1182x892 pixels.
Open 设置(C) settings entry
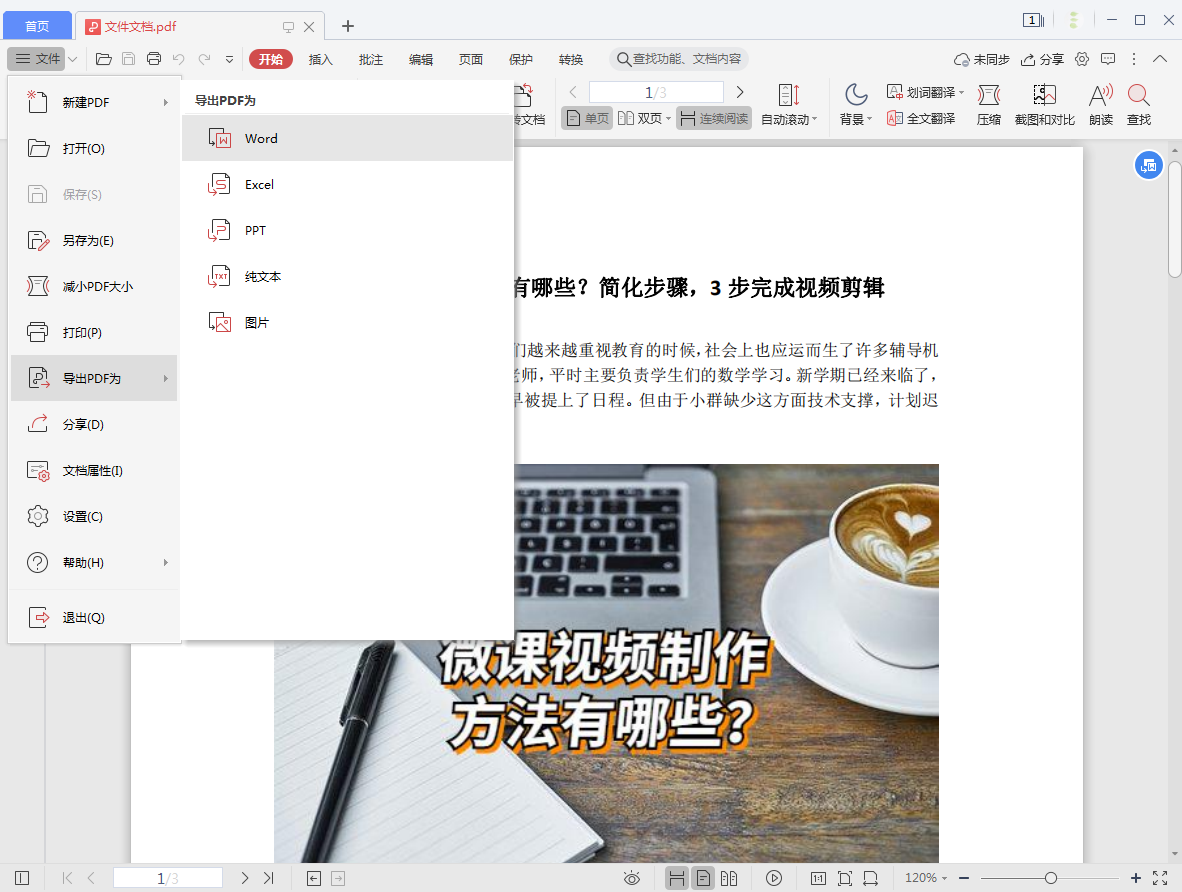94,516
